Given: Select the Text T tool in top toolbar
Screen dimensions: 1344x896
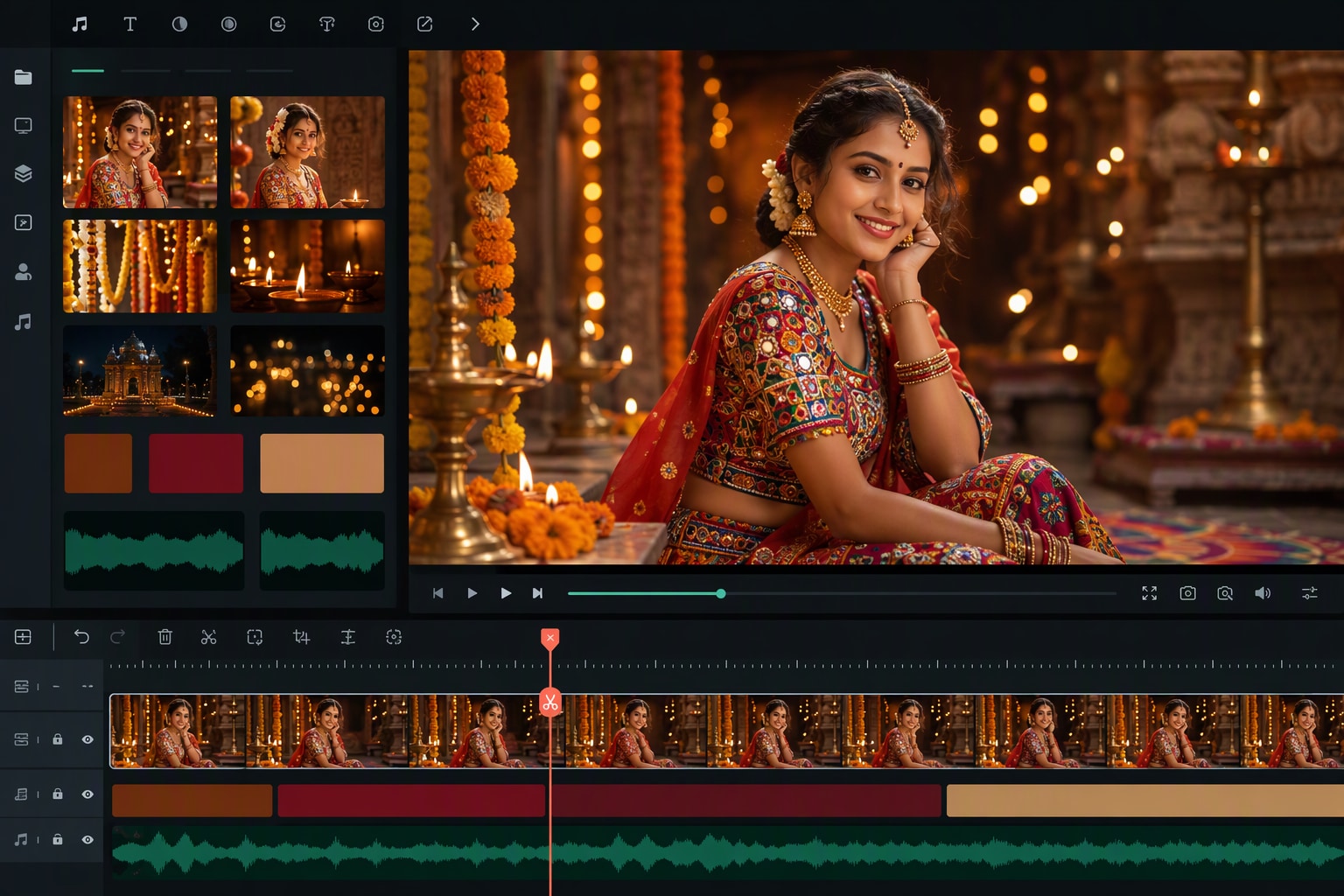Looking at the screenshot, I should (129, 24).
